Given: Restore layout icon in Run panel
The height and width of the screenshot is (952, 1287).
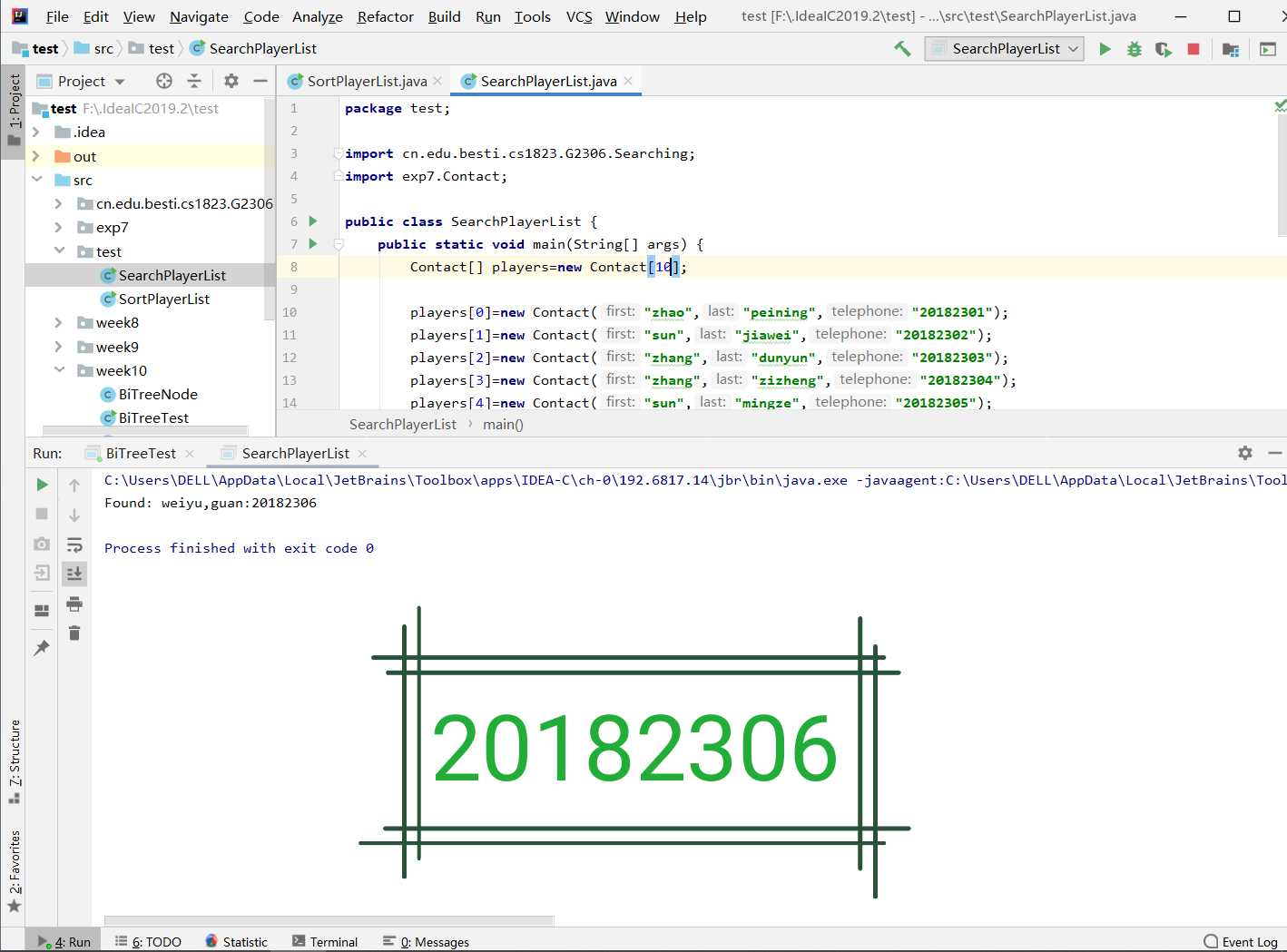Looking at the screenshot, I should (42, 611).
